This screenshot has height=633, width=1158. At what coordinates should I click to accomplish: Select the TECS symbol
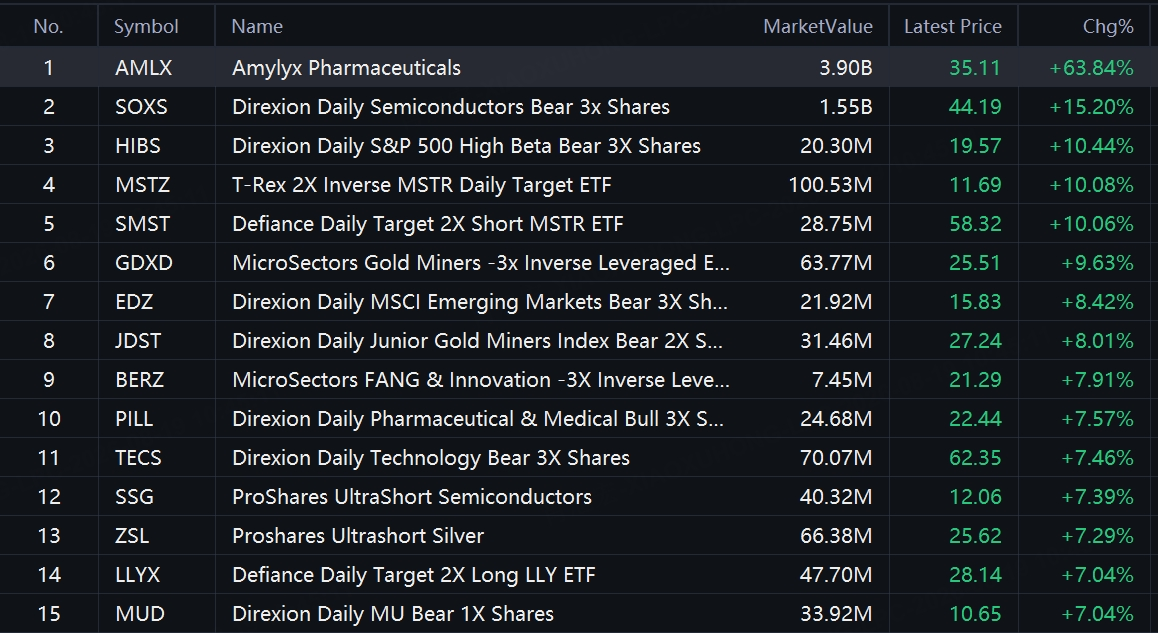pyautogui.click(x=138, y=458)
